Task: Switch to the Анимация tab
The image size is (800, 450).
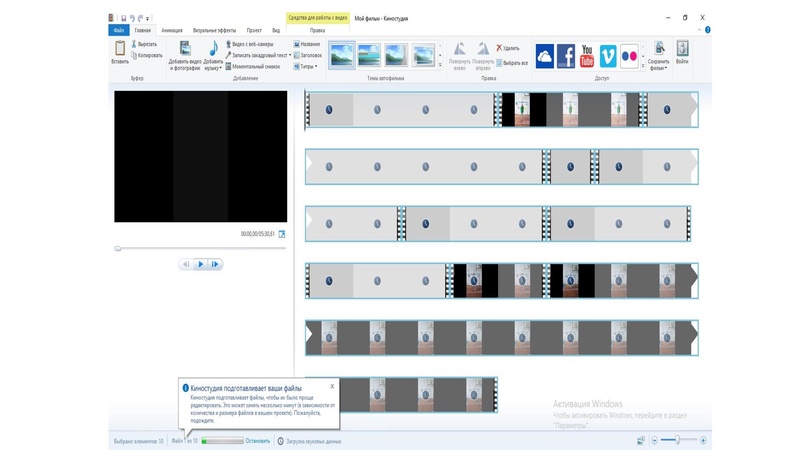Action: 169,31
